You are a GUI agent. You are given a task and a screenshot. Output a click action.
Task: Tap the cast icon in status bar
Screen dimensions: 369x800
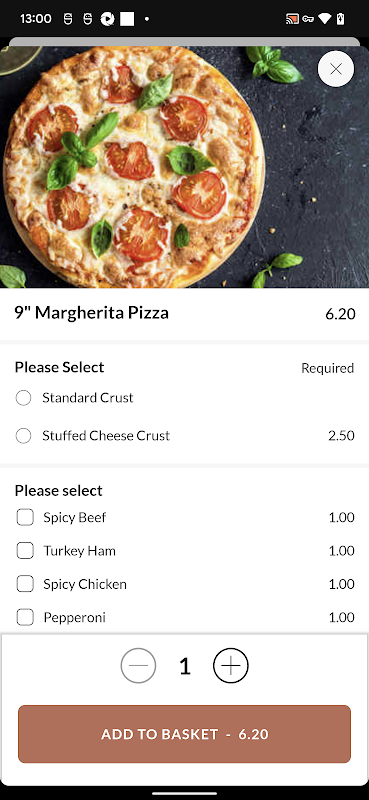click(x=292, y=19)
